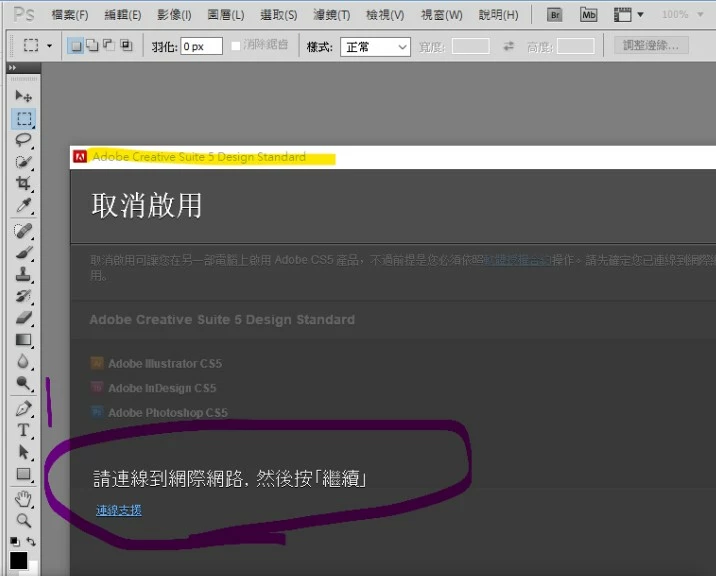Select the Horizontal Type tool
This screenshot has width=716, height=576.
coord(23,430)
